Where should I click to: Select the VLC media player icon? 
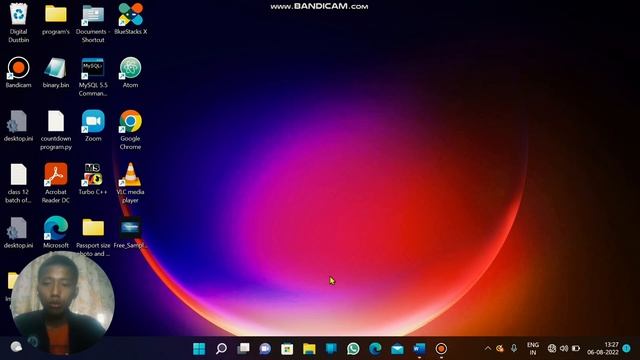click(x=131, y=184)
